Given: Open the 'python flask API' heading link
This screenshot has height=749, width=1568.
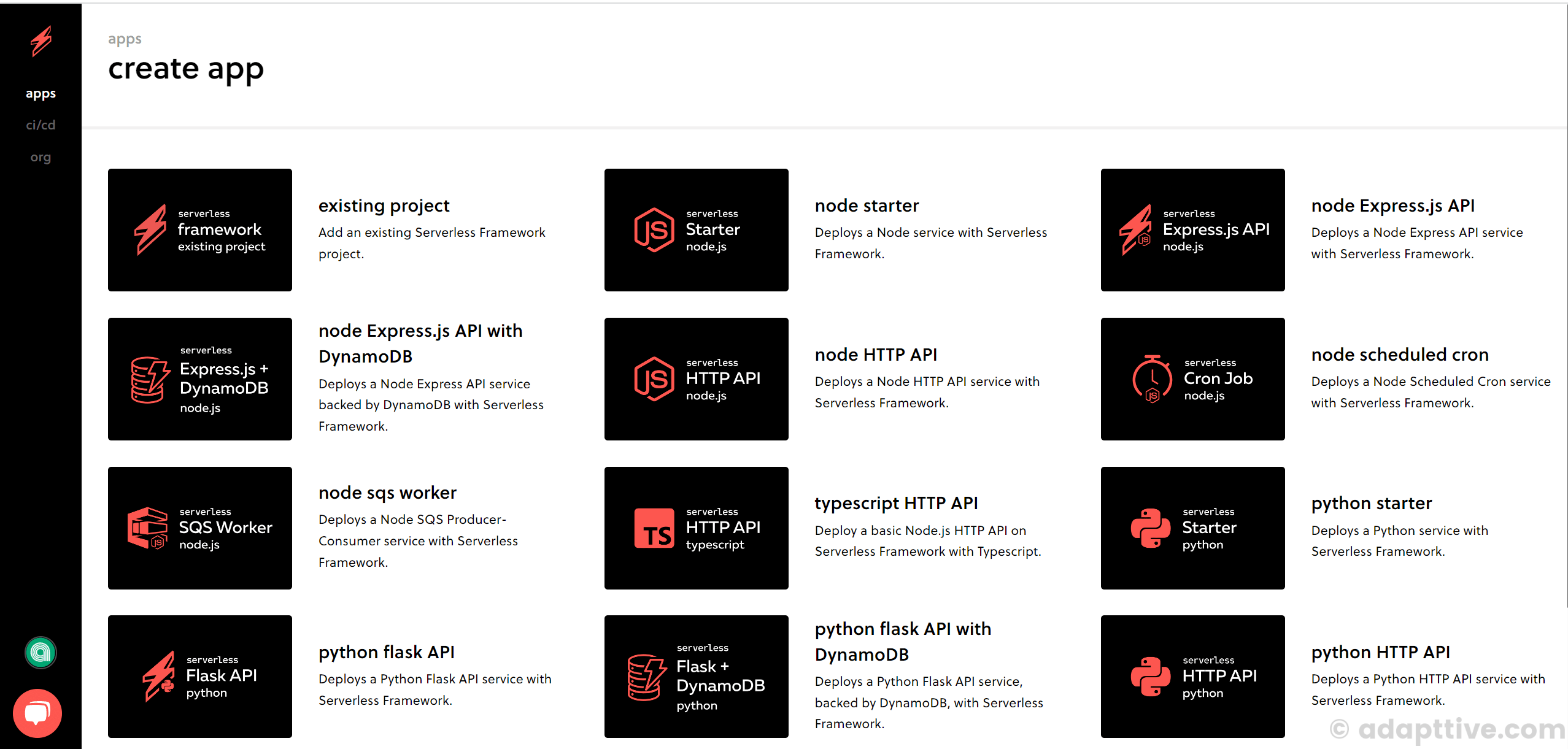Looking at the screenshot, I should [386, 652].
